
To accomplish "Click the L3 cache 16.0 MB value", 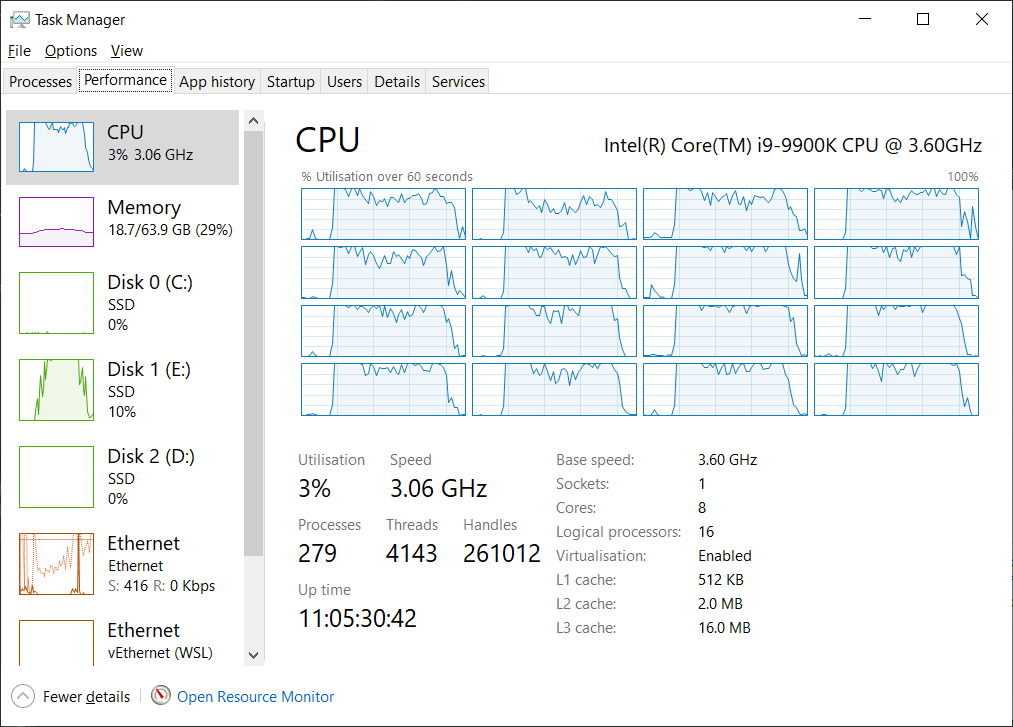I will click(x=724, y=627).
